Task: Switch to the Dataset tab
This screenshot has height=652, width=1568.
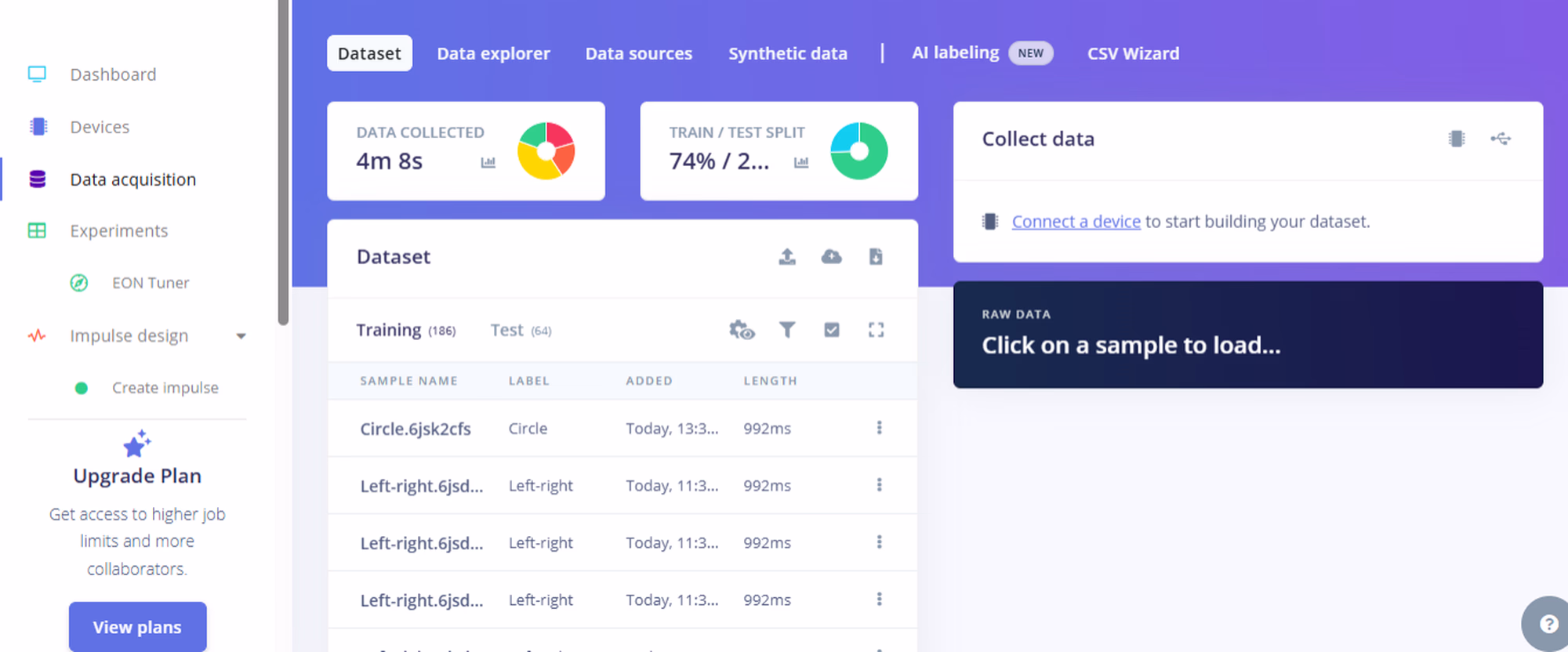Action: coord(369,53)
